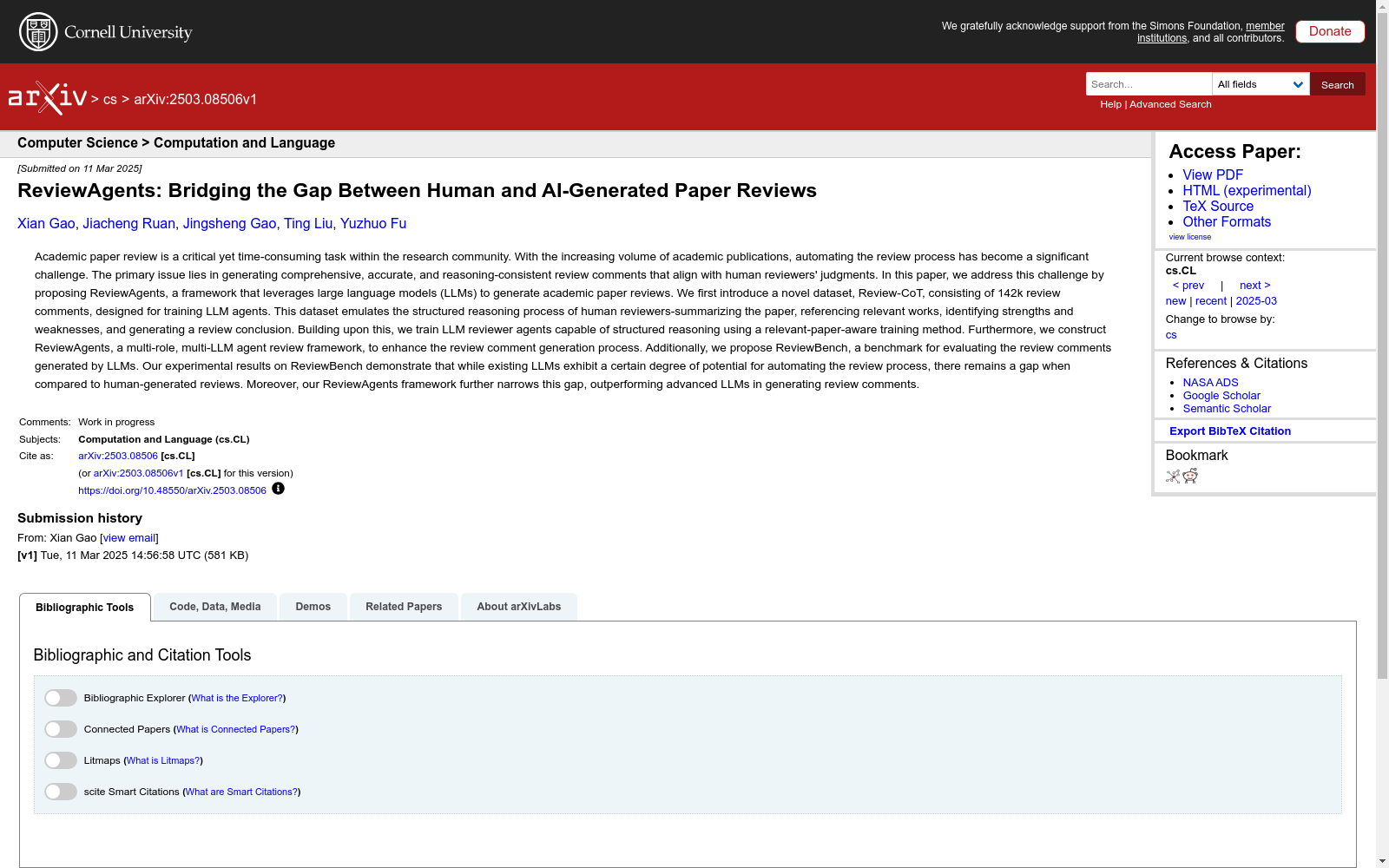Click the Donate button
This screenshot has height=868, width=1389.
tap(1330, 31)
